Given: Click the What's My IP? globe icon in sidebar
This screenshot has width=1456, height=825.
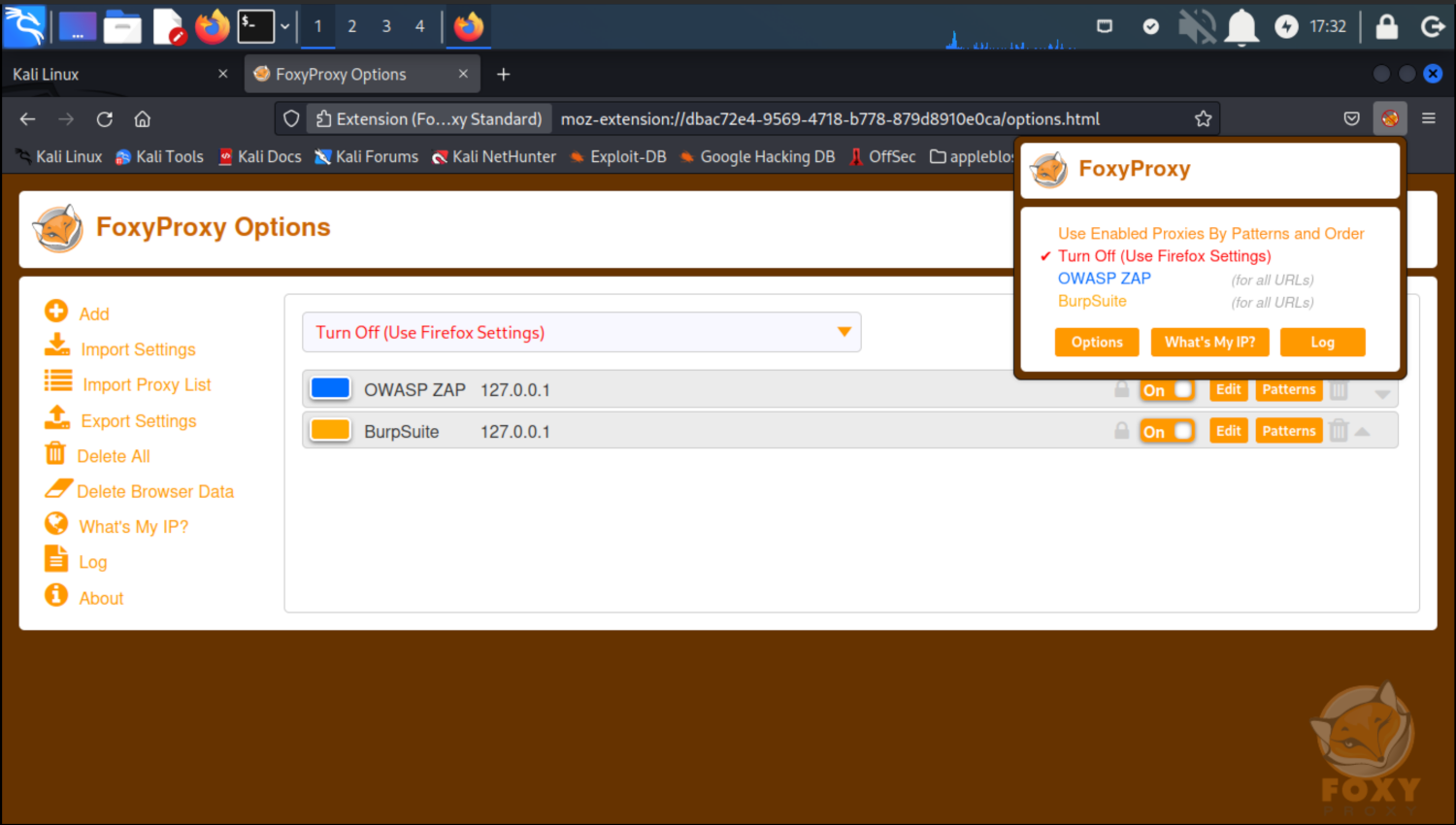Looking at the screenshot, I should [x=56, y=523].
